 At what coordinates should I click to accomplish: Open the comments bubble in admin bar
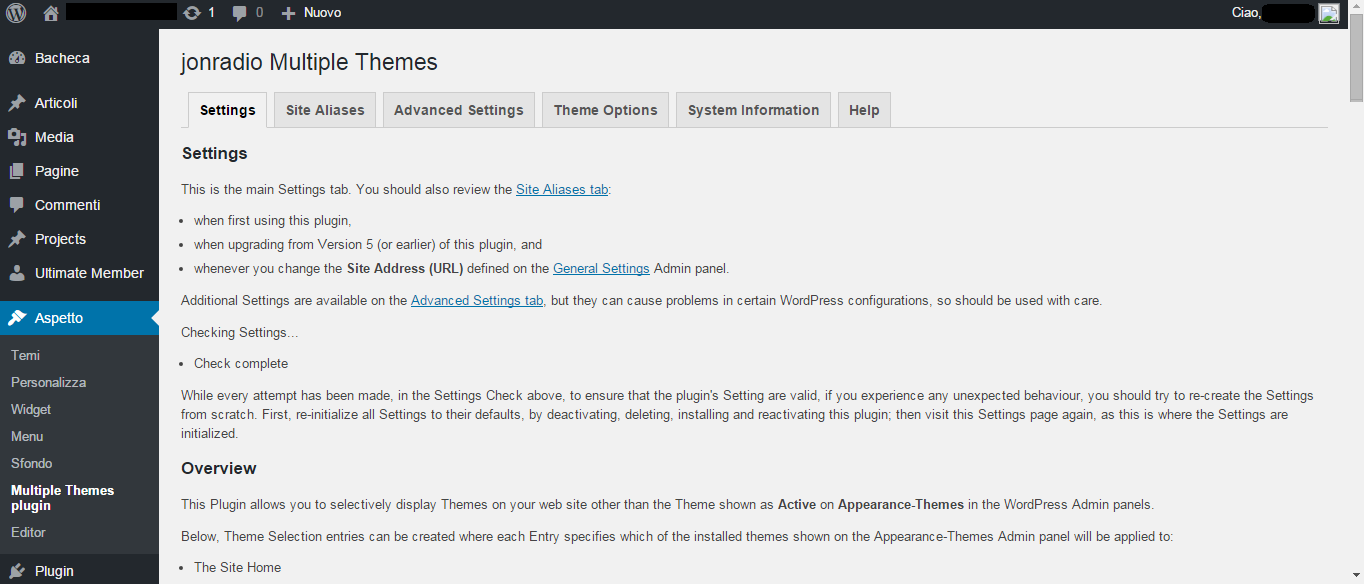(240, 13)
